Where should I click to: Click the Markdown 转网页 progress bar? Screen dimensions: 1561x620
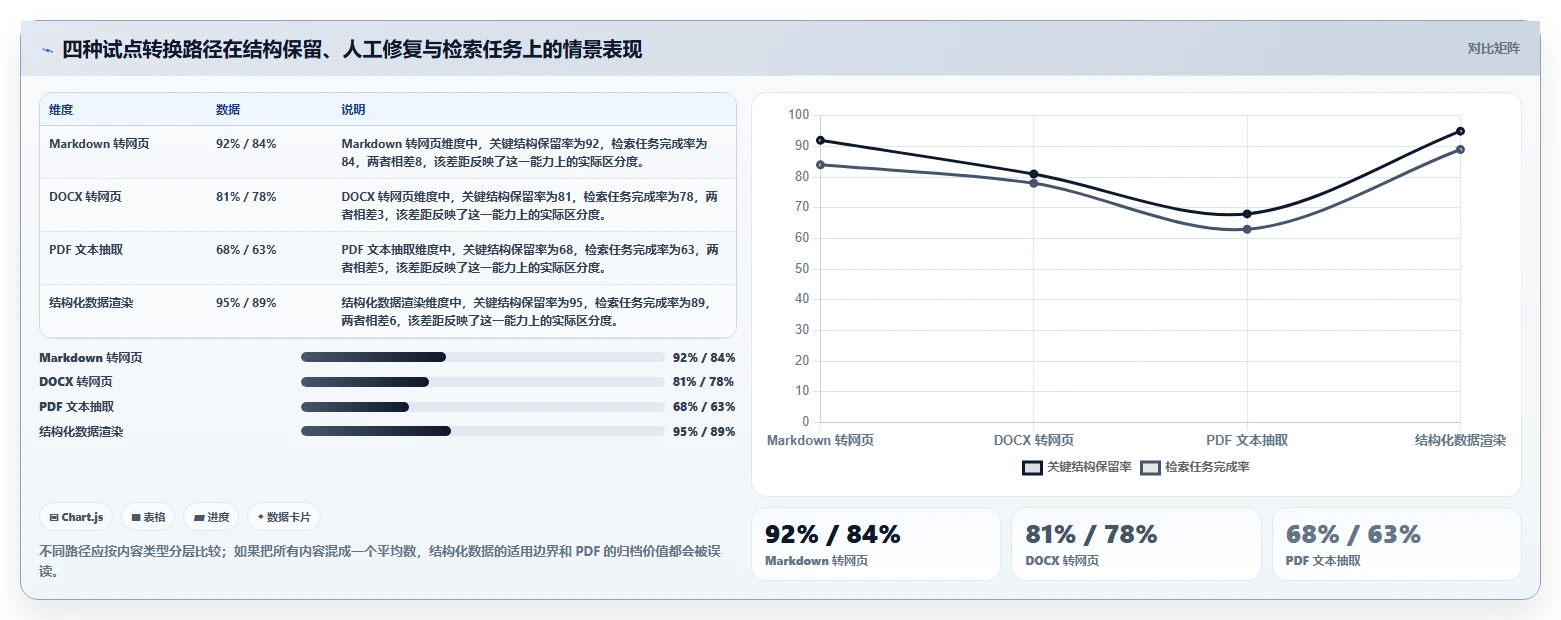(x=483, y=357)
